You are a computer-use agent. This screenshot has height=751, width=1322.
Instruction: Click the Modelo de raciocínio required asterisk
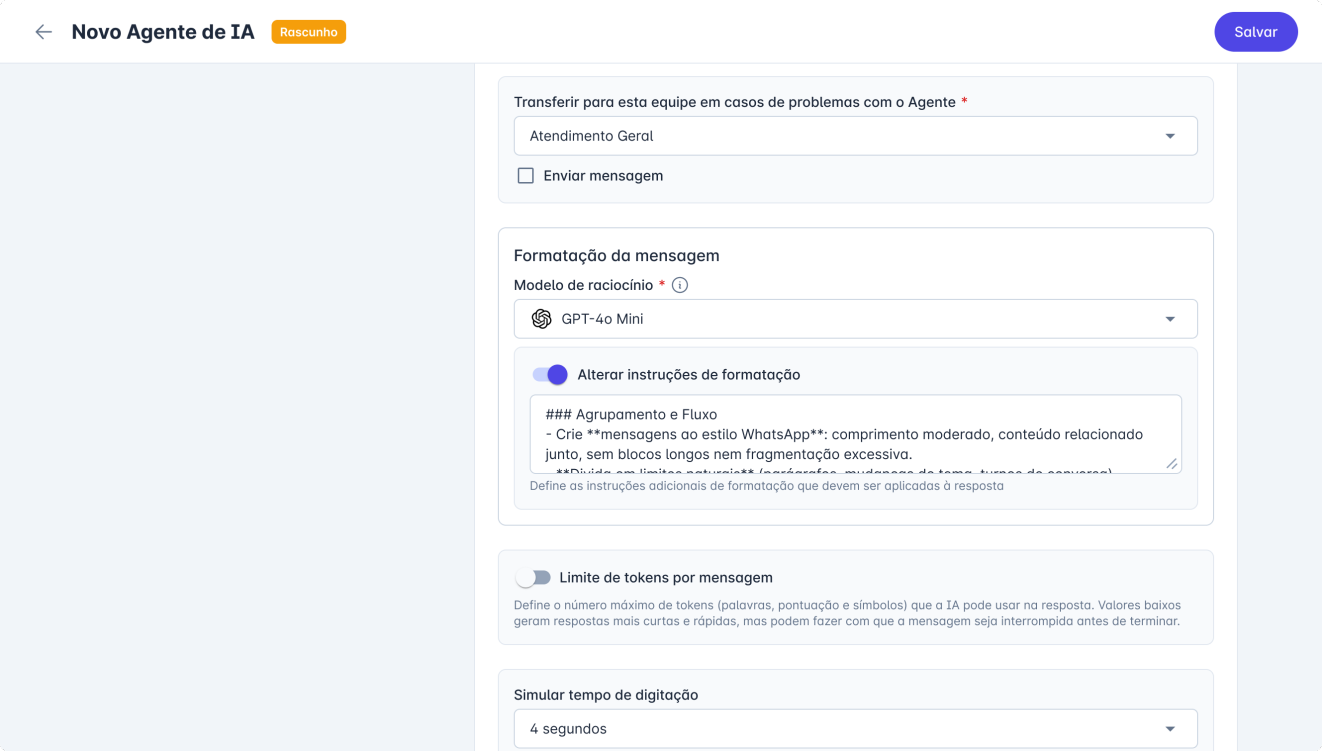[663, 284]
